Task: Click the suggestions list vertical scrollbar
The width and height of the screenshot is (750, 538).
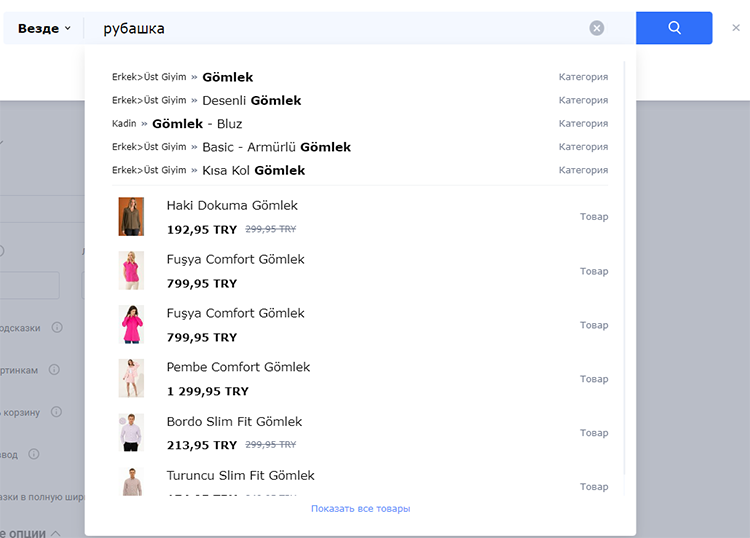Action: pyautogui.click(x=625, y=270)
